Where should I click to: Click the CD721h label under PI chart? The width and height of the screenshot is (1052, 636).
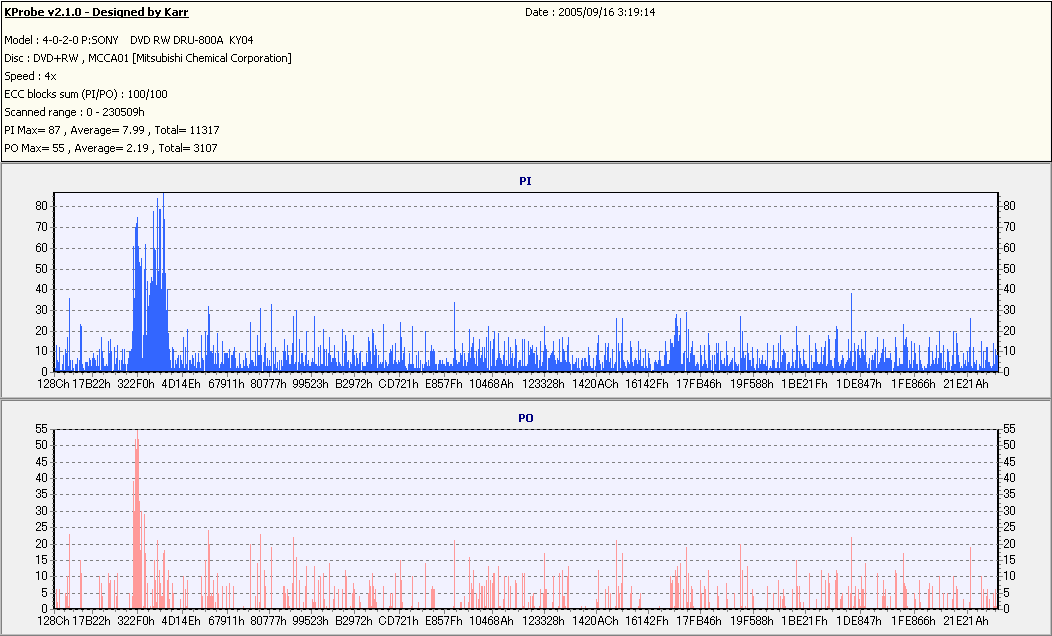[399, 384]
